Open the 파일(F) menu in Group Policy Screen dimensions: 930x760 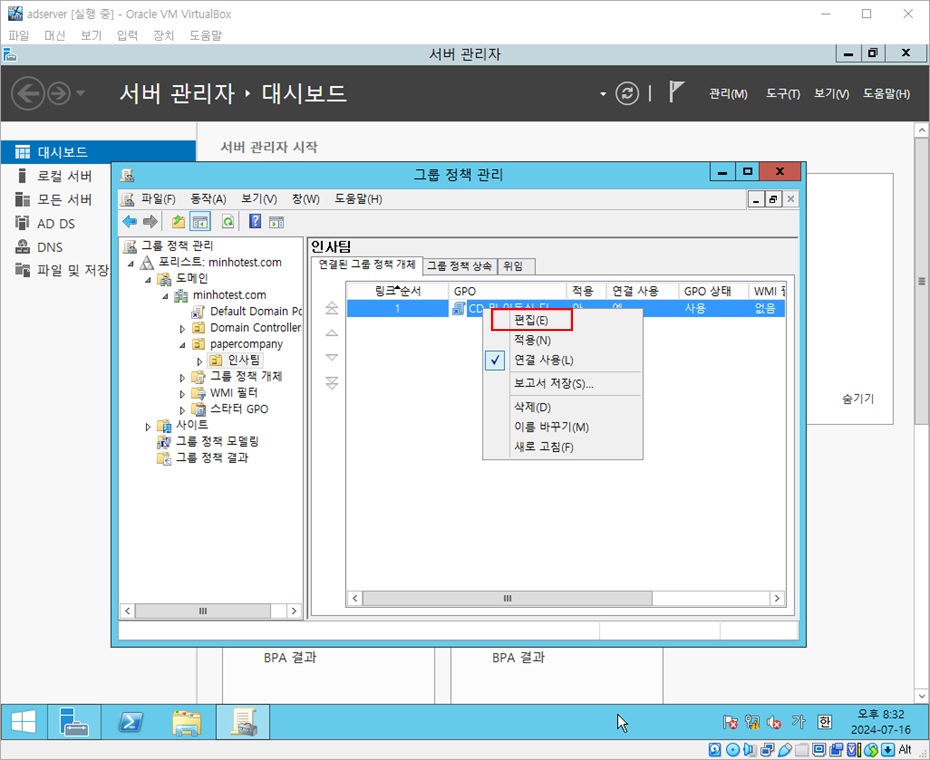tap(158, 199)
